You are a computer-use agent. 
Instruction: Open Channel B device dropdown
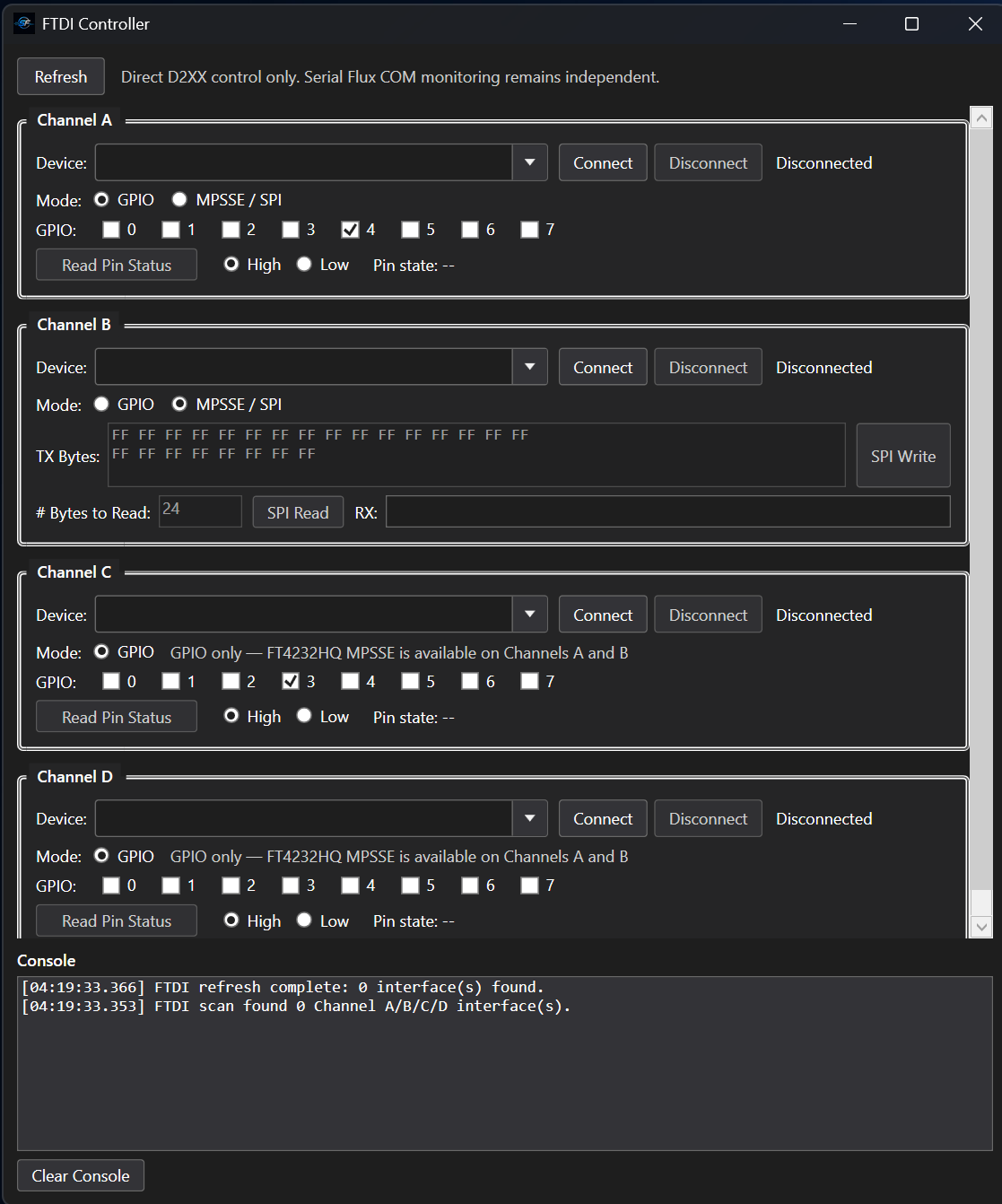(x=530, y=367)
